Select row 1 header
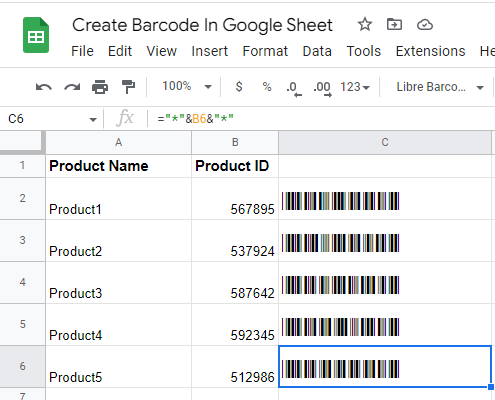Screen dimensions: 495x400 click(22, 166)
